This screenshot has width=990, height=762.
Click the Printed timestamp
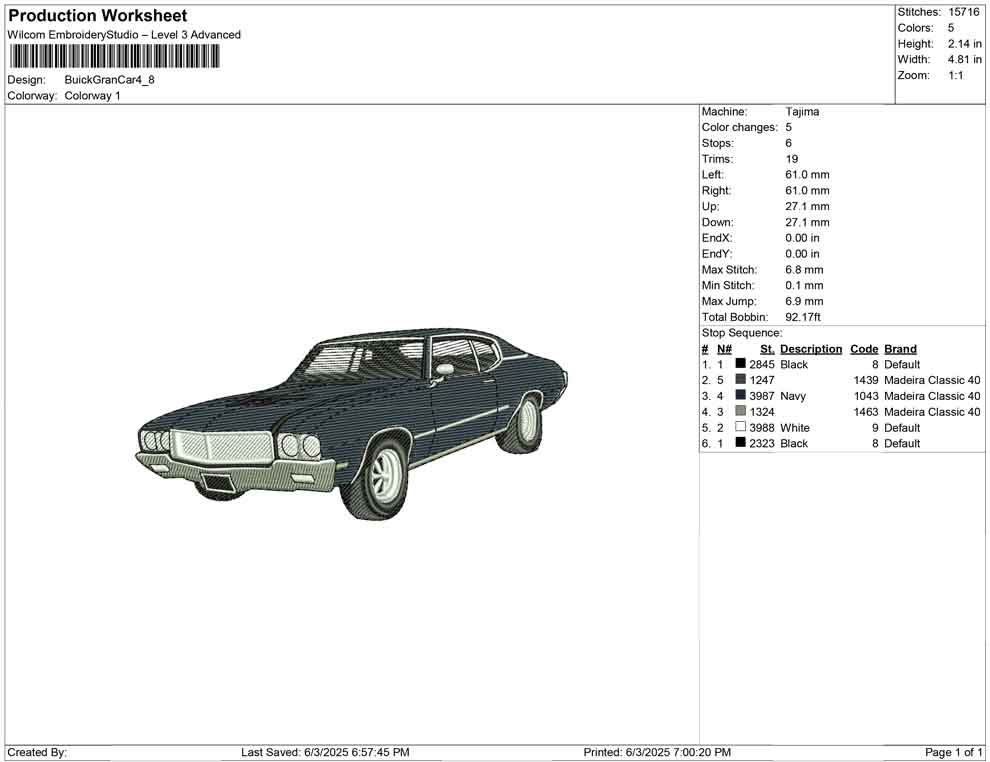(x=657, y=752)
